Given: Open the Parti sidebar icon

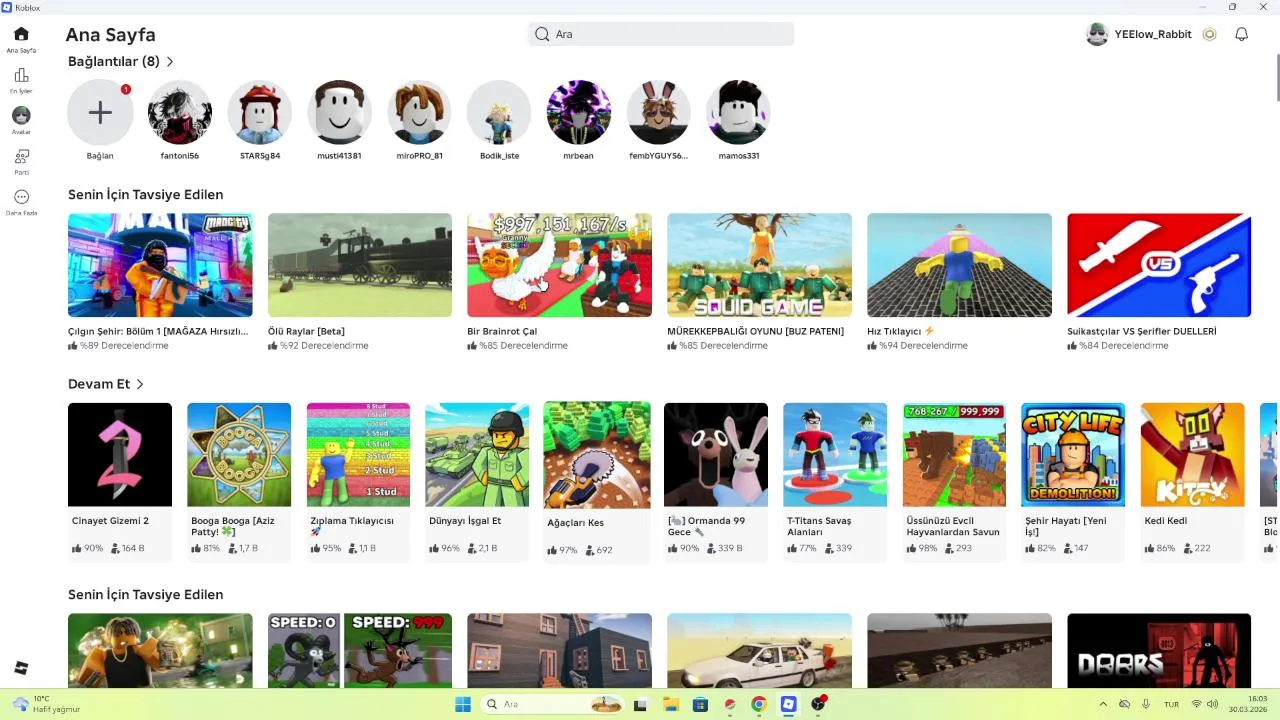Looking at the screenshot, I should pos(21,157).
